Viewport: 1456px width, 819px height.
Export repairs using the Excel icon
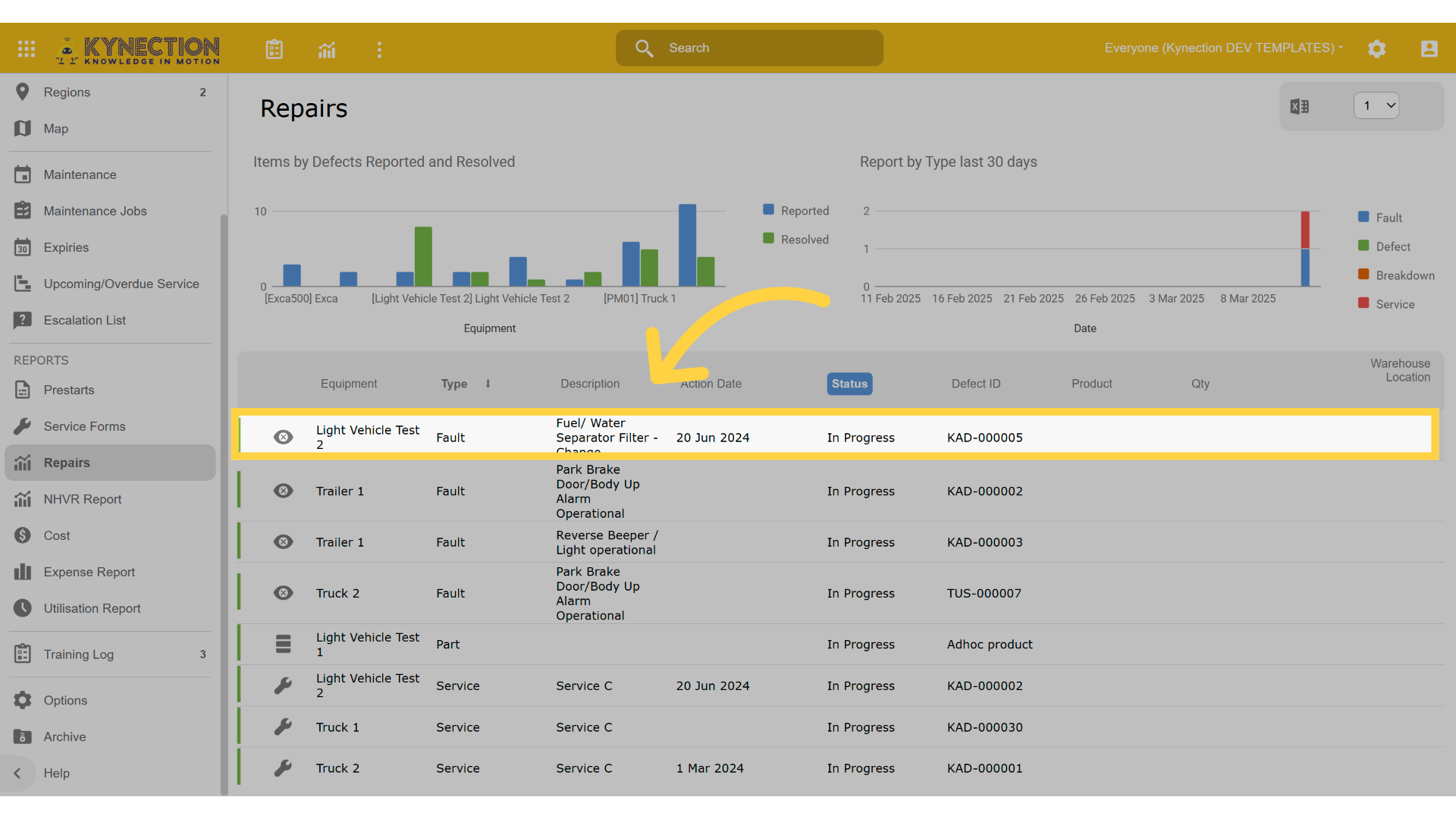pyautogui.click(x=1300, y=106)
